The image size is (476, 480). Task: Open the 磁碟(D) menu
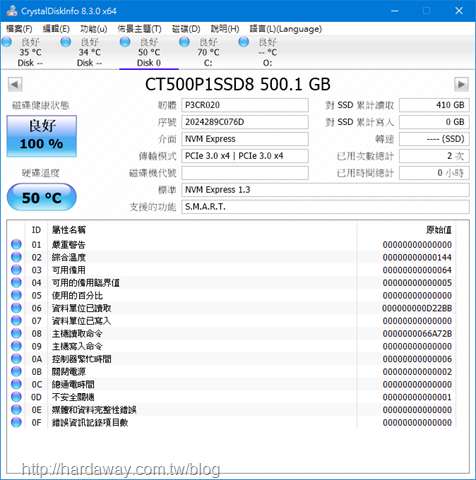(186, 29)
